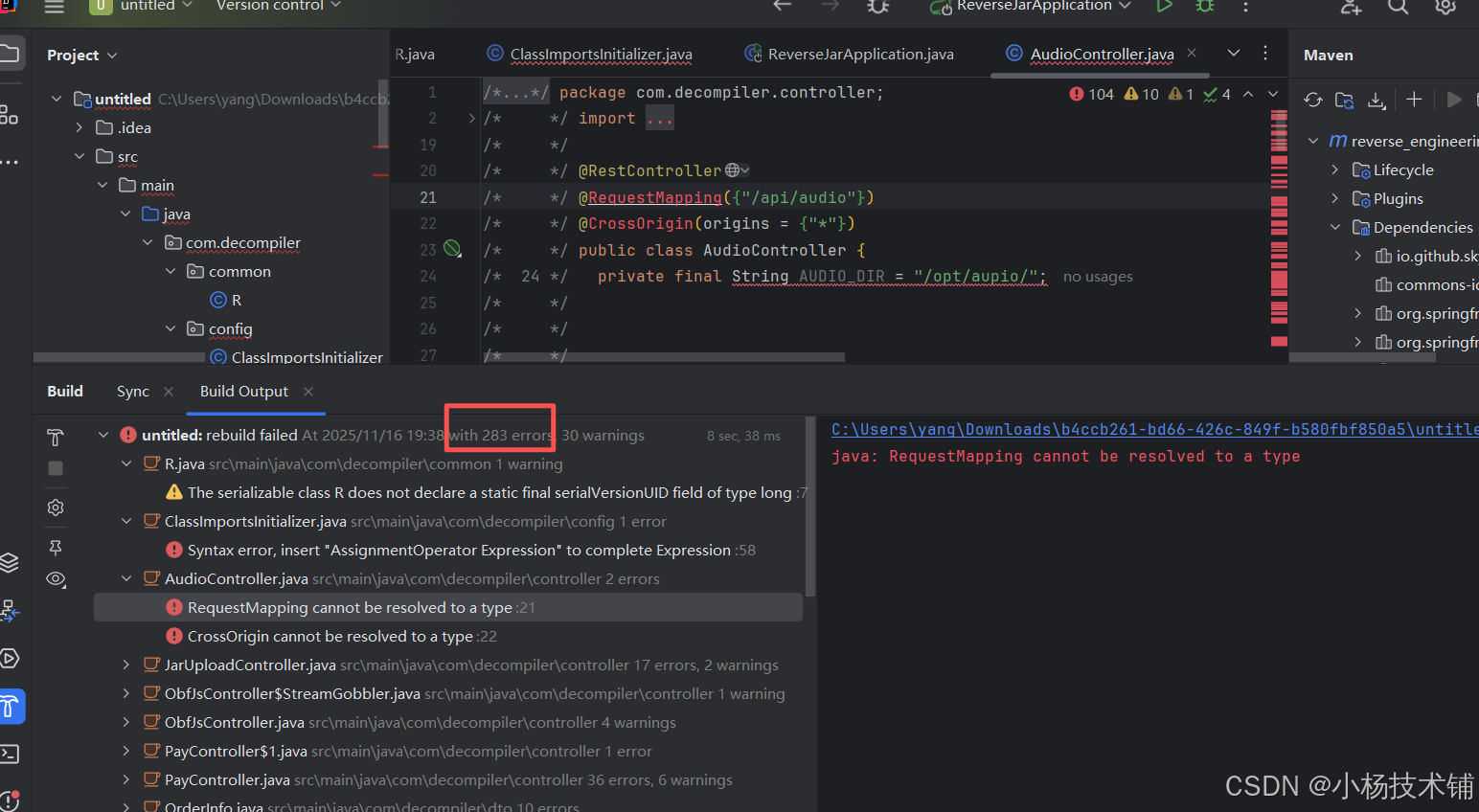This screenshot has width=1479, height=812.
Task: Open editor tab options menu
Action: click(x=1265, y=53)
